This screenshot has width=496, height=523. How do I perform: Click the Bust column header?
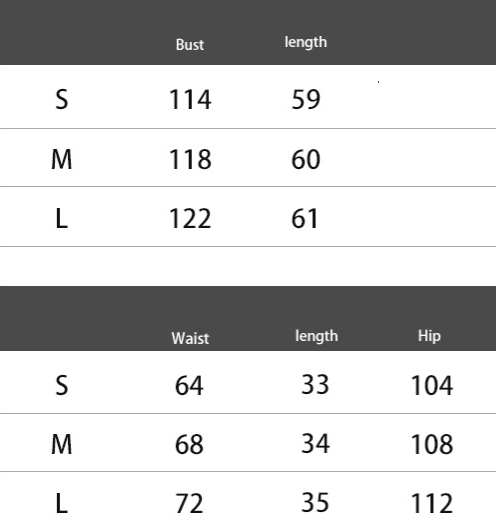pyautogui.click(x=190, y=45)
